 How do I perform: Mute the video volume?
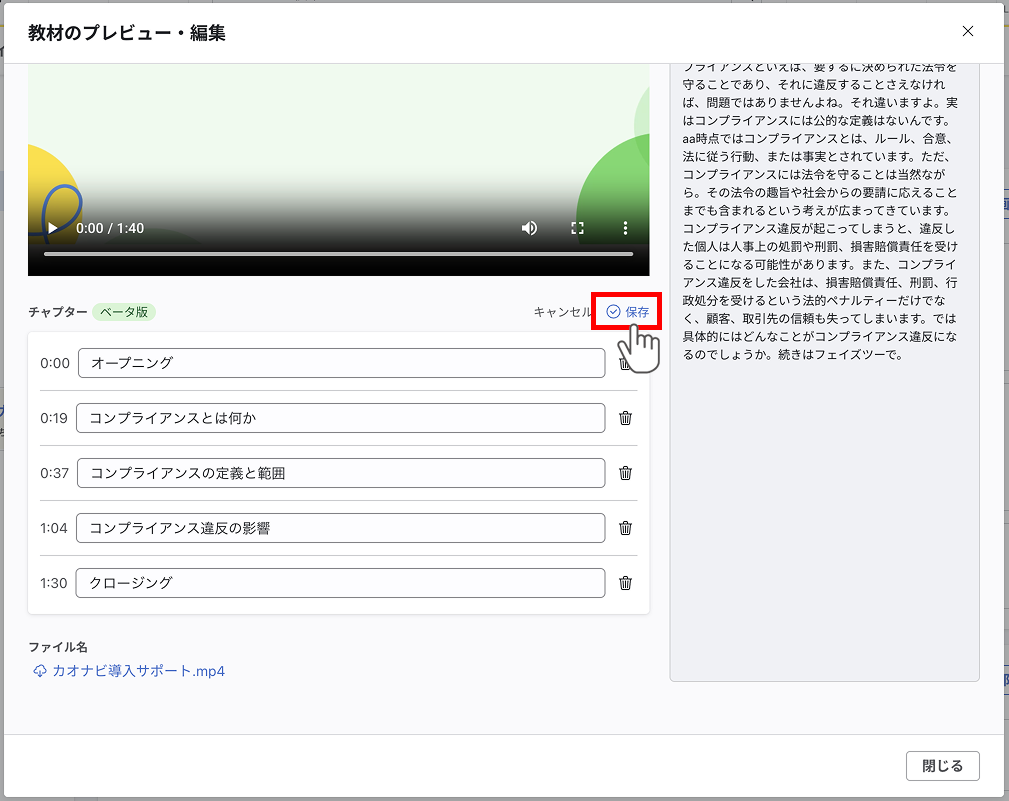[529, 228]
